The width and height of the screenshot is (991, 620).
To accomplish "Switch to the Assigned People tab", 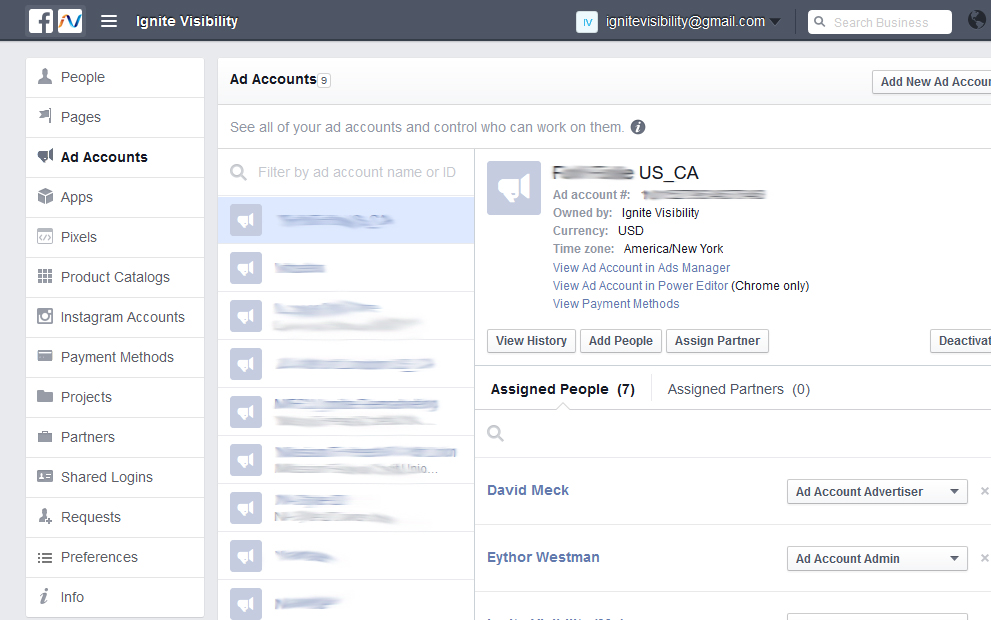I will tap(562, 389).
